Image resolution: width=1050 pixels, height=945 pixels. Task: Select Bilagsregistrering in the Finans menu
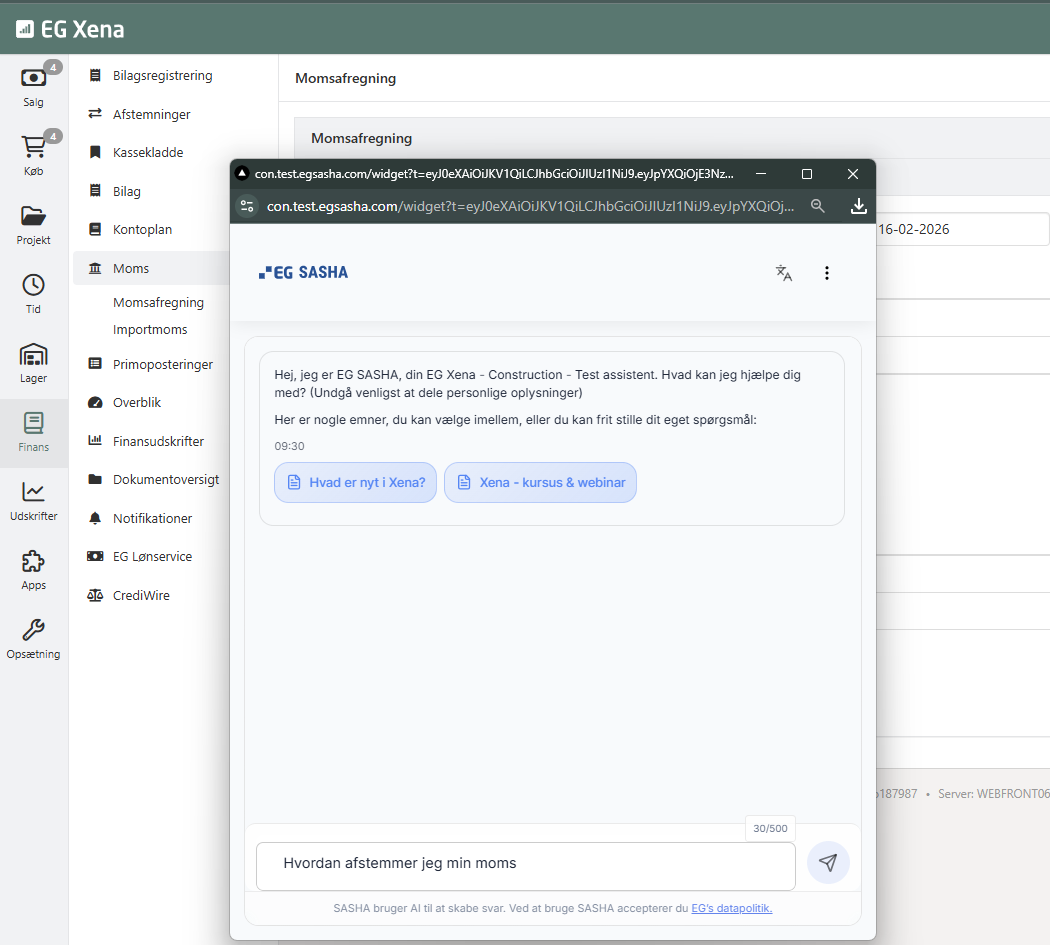(162, 75)
